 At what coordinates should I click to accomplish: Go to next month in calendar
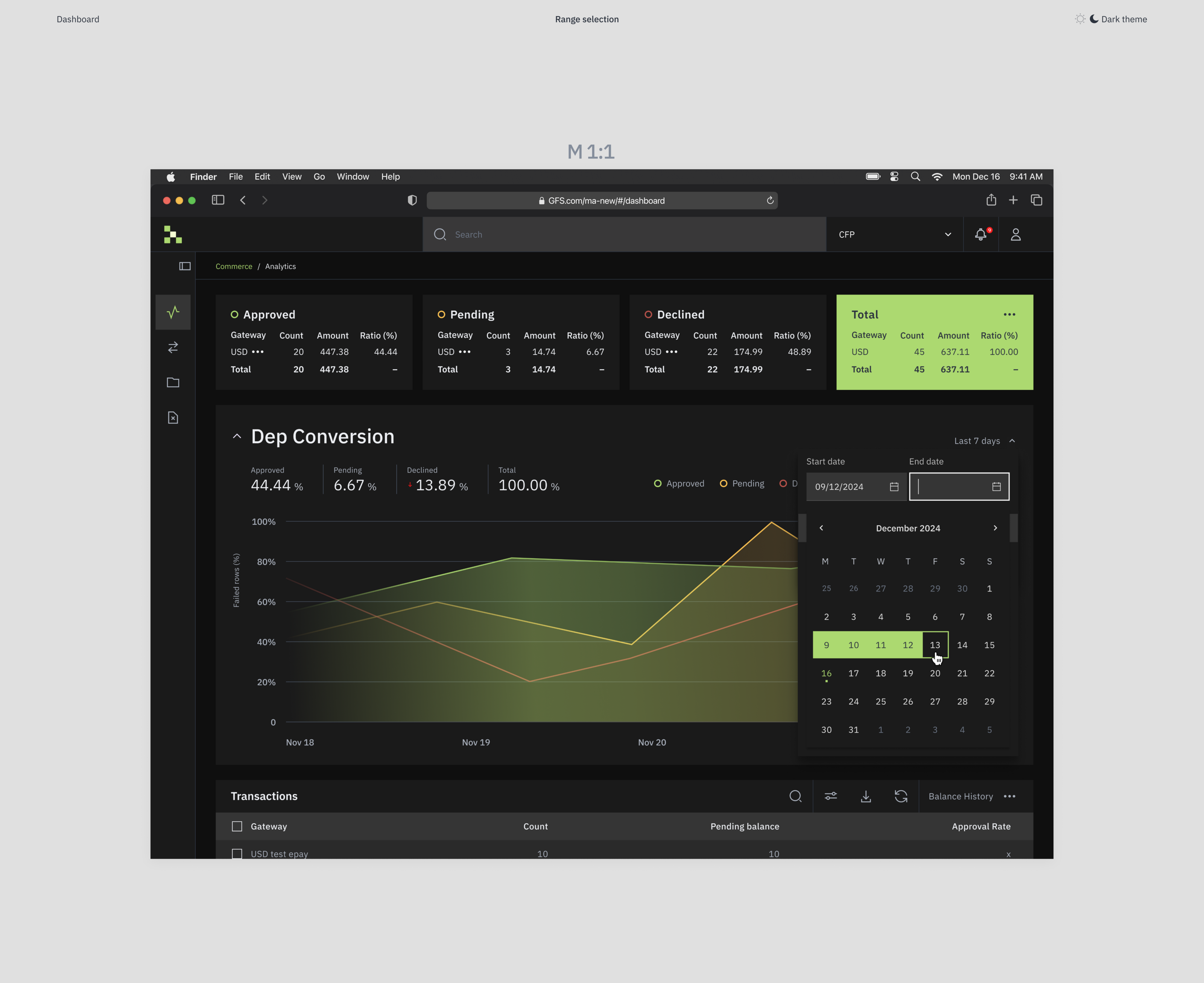[x=995, y=528]
